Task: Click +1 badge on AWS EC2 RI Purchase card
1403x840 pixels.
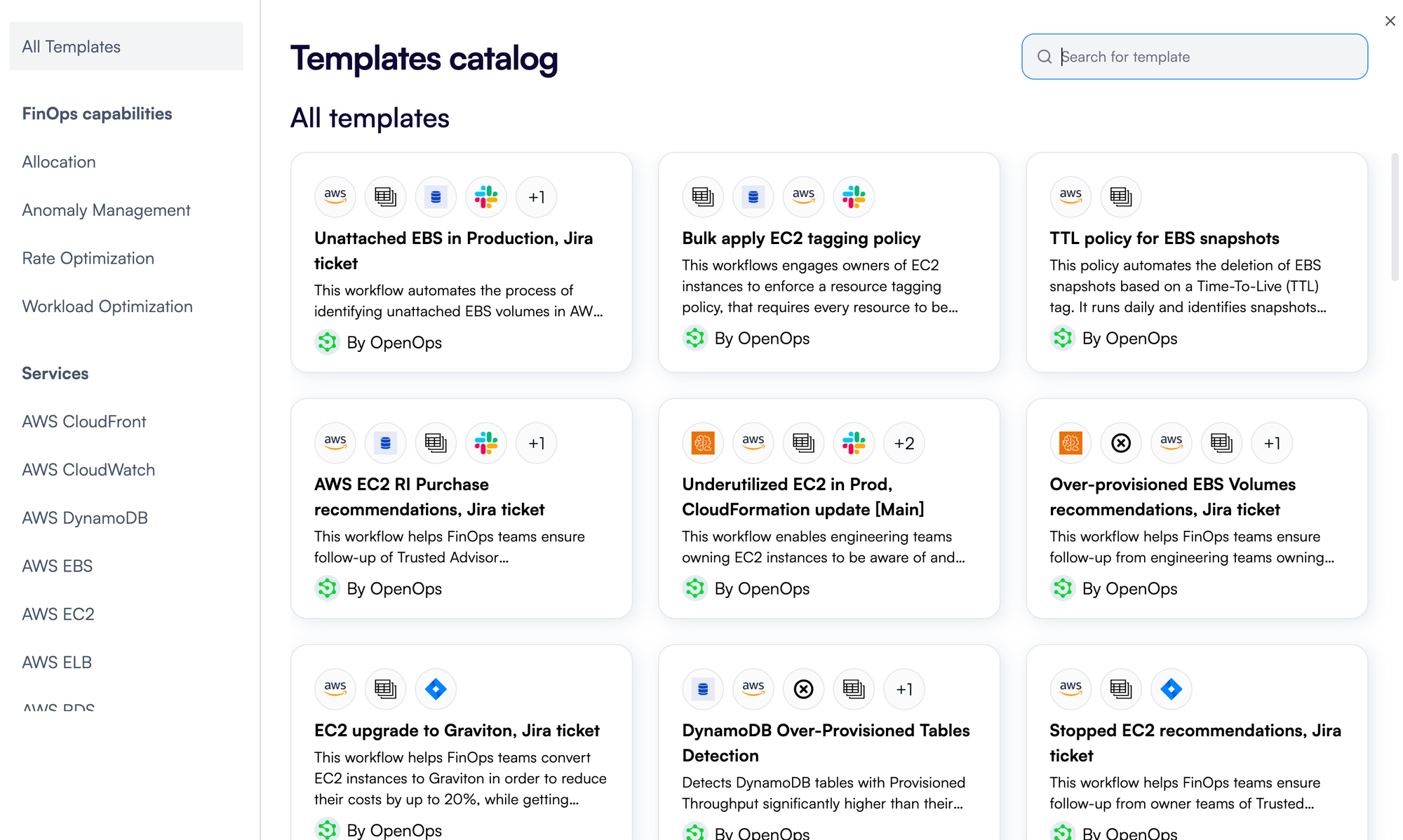Action: 537,442
